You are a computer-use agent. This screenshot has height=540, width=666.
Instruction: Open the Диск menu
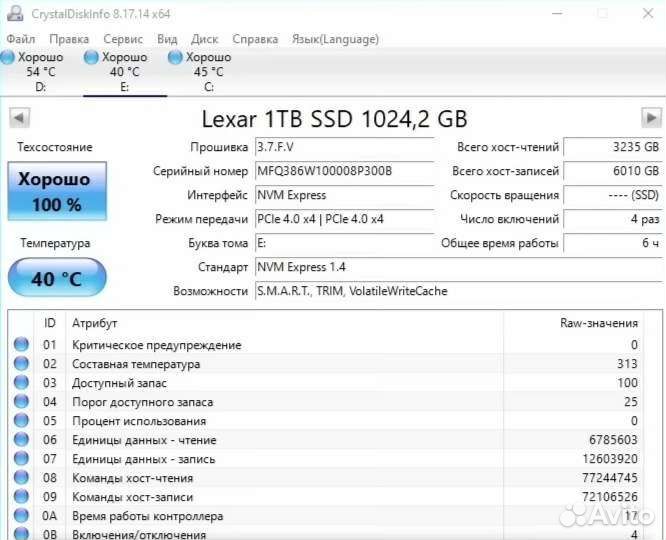pyautogui.click(x=205, y=39)
